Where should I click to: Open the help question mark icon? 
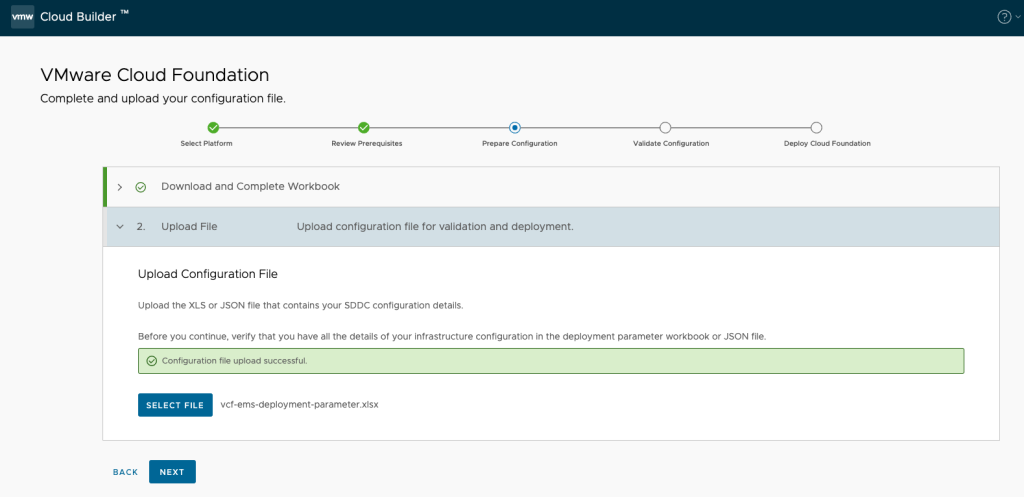[x=1004, y=18]
